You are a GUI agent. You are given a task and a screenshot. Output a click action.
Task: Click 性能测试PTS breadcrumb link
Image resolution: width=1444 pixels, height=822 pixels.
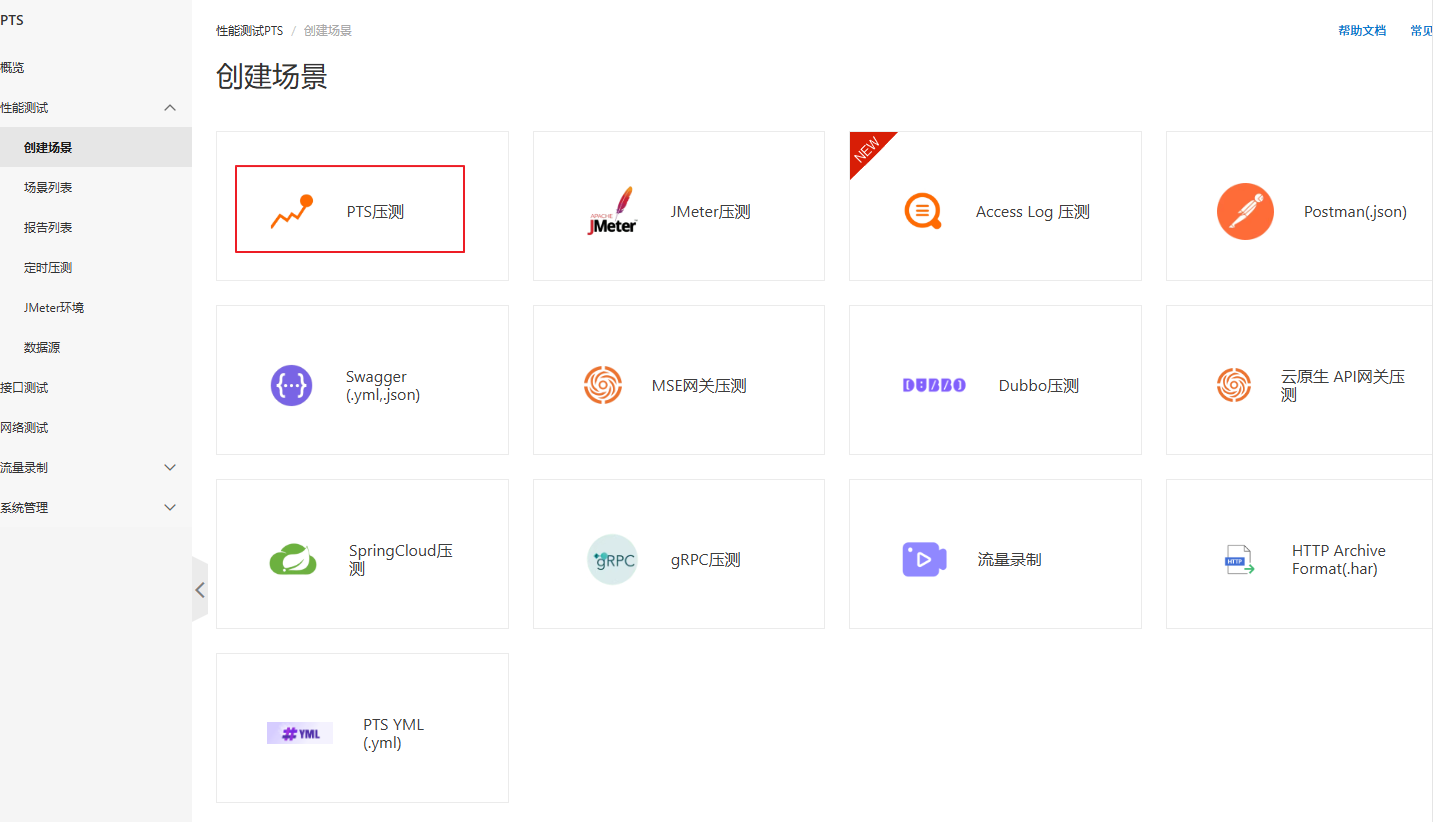tap(250, 31)
